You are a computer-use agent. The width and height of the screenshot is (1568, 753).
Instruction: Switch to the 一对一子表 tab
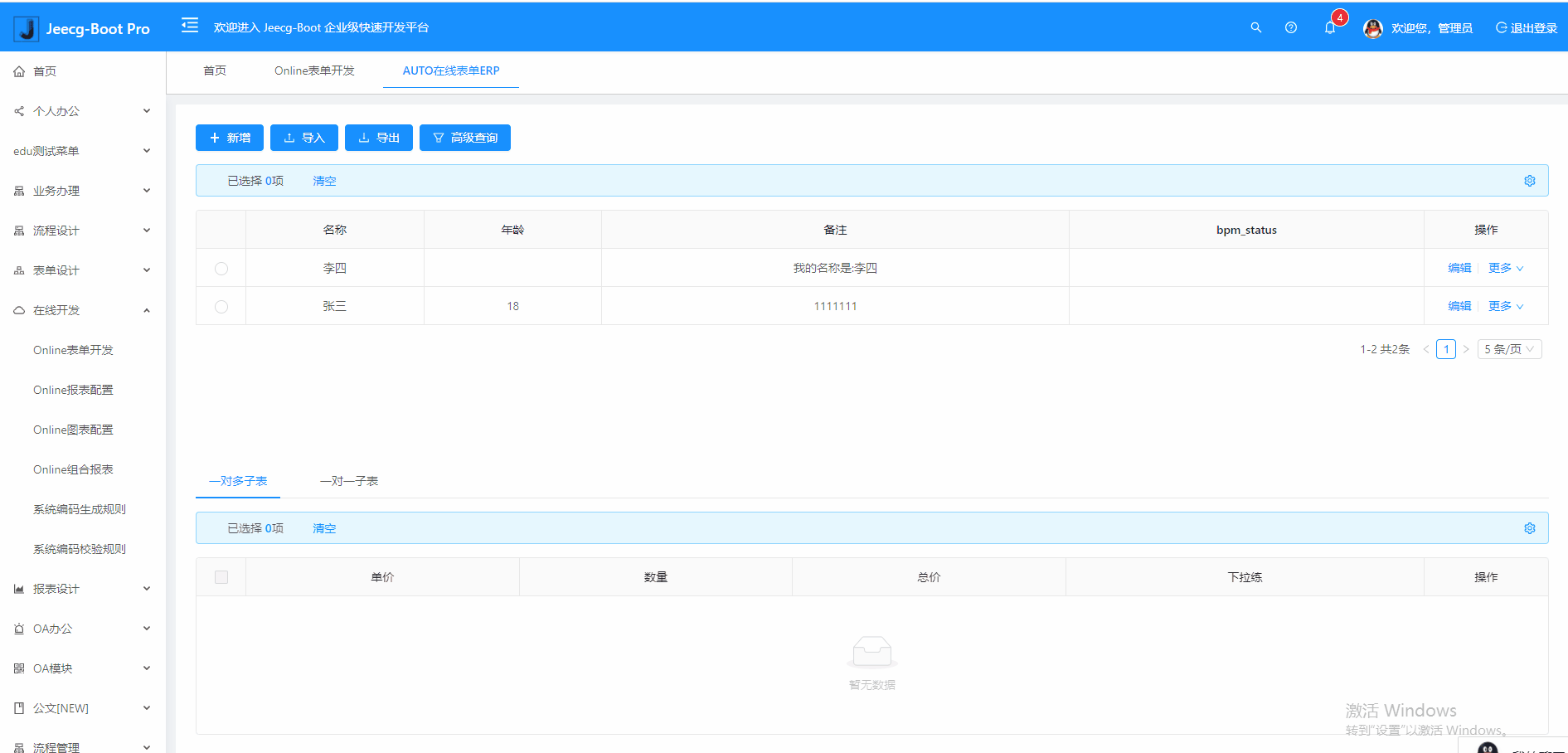point(349,481)
